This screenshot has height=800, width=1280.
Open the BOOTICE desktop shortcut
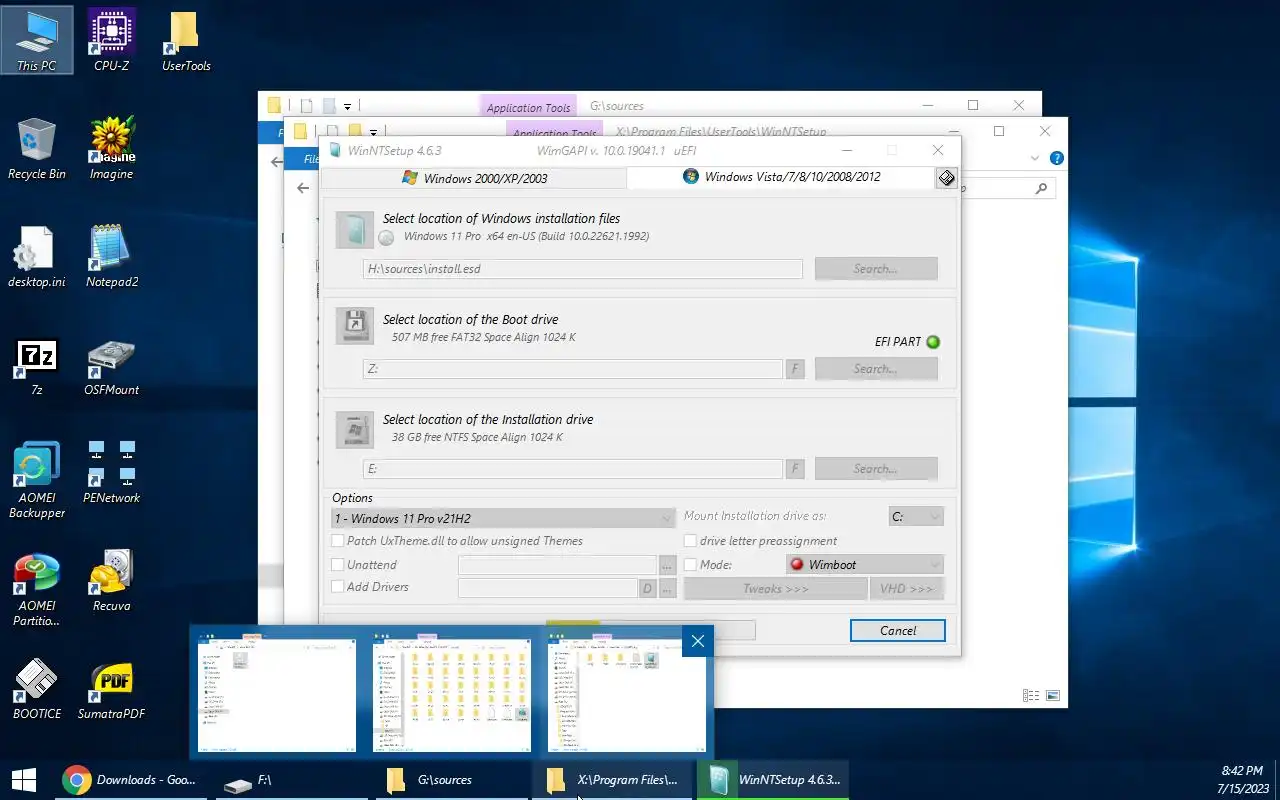(x=37, y=688)
